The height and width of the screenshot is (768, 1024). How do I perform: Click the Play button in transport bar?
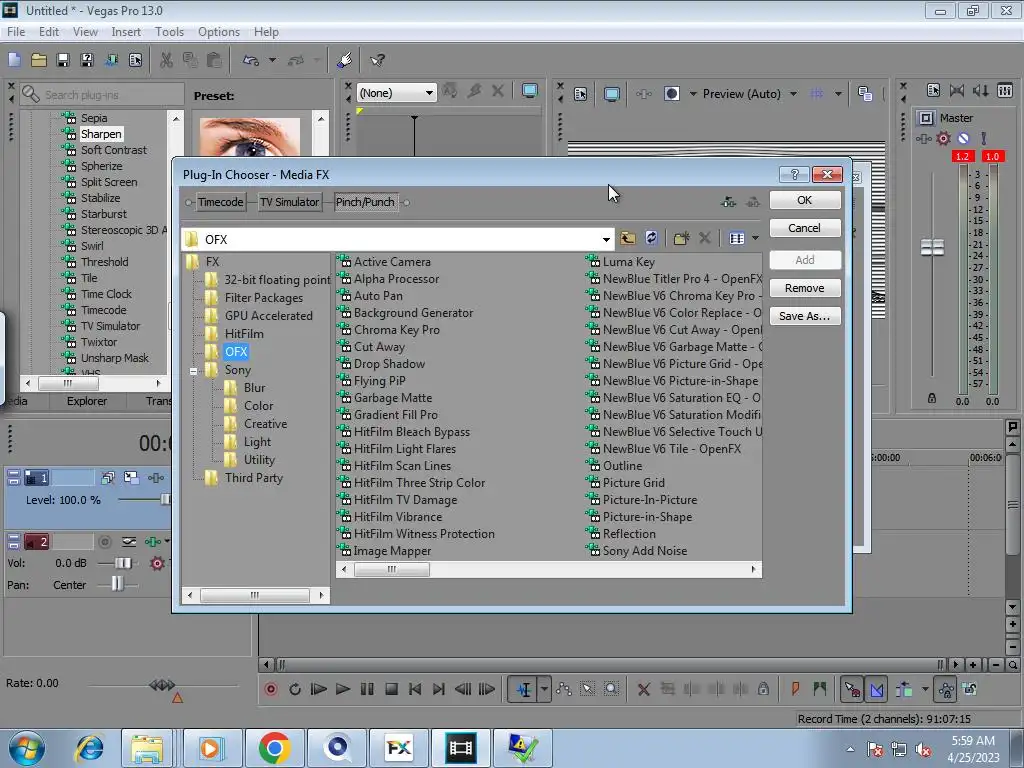tap(342, 689)
